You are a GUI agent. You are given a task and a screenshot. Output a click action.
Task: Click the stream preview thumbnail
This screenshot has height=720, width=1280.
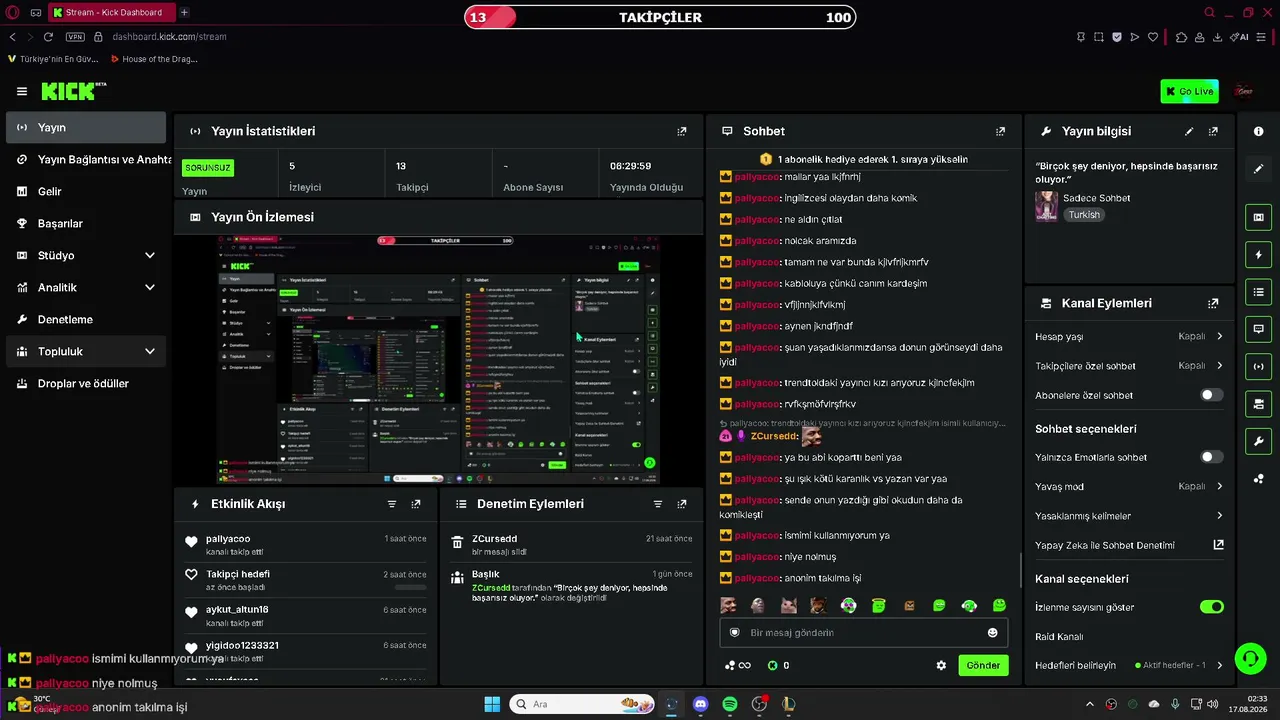[439, 360]
